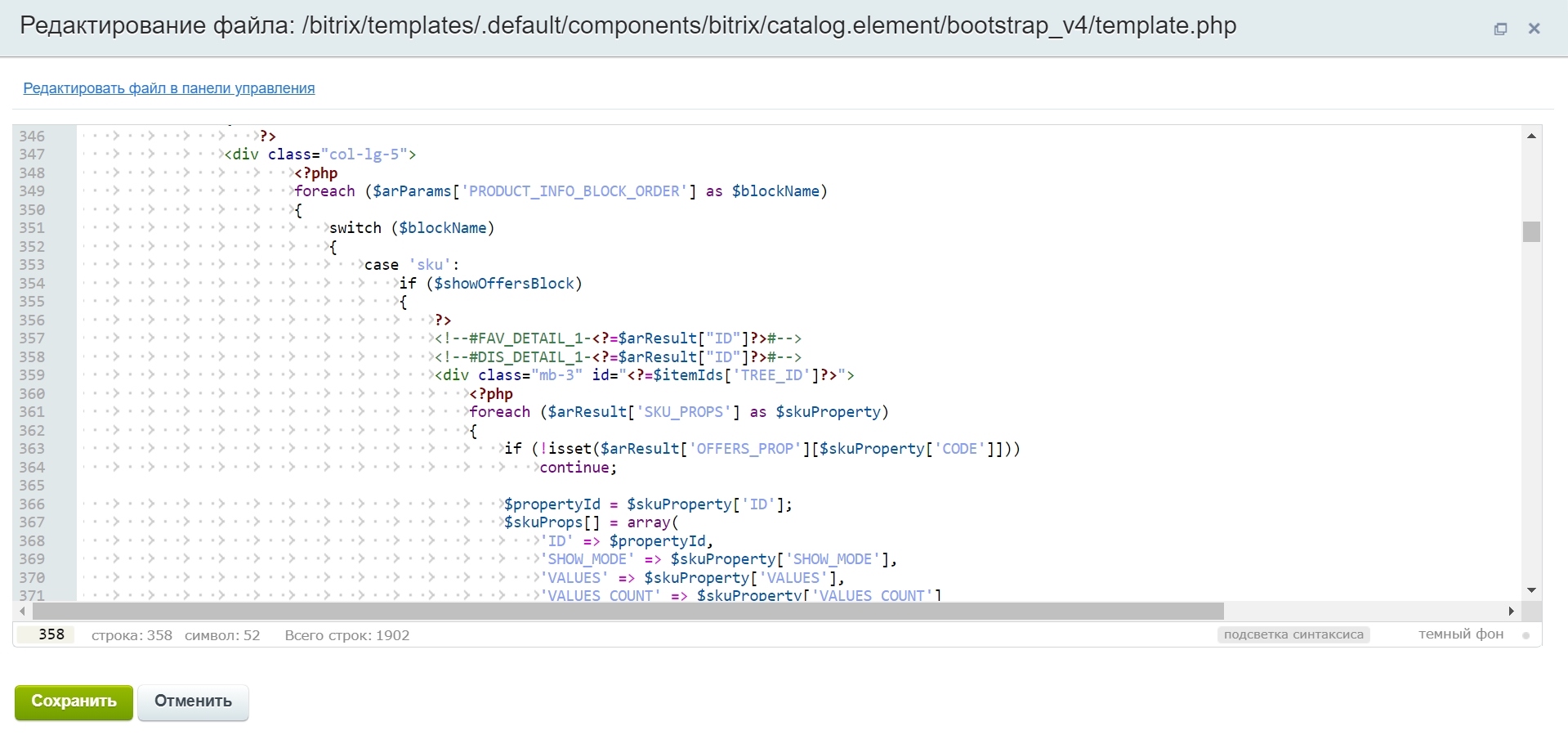Place cursor on the continue; statement
Screen dimensions: 1568x735
click(578, 468)
